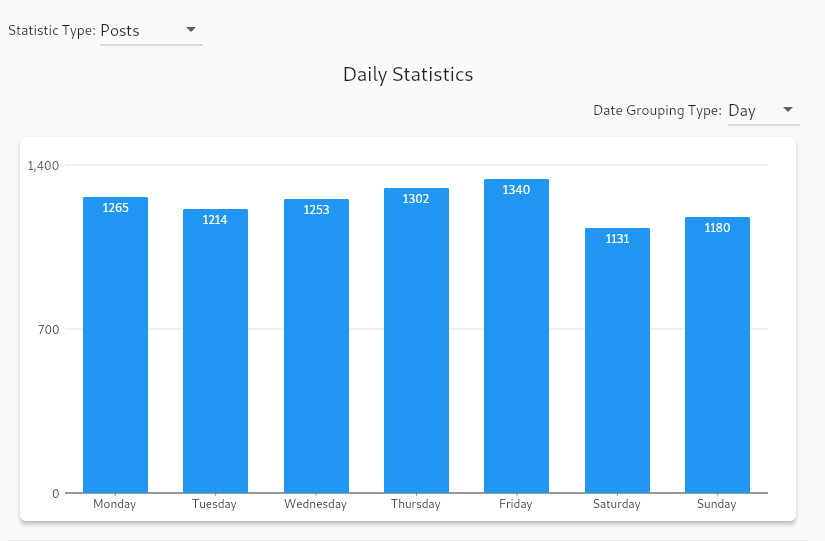
Task: Click the 1,400 y-axis label
Action: (x=43, y=165)
